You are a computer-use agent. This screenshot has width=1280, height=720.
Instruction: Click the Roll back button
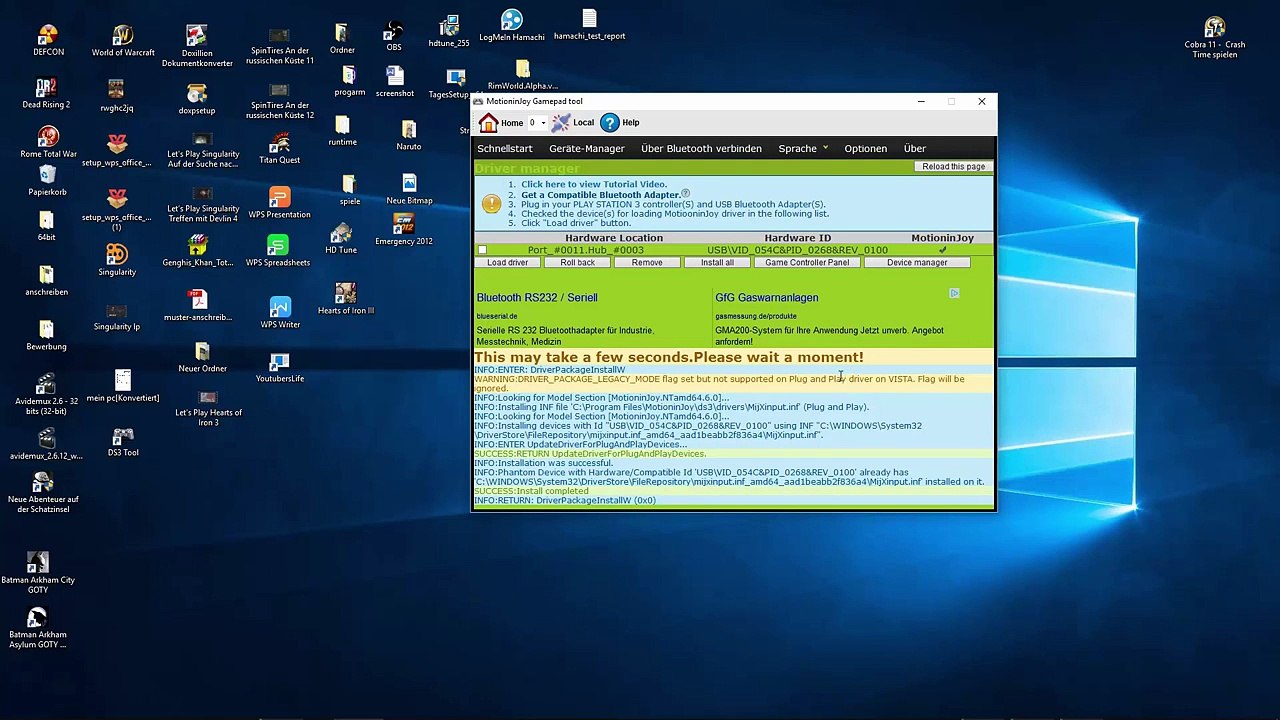click(577, 263)
